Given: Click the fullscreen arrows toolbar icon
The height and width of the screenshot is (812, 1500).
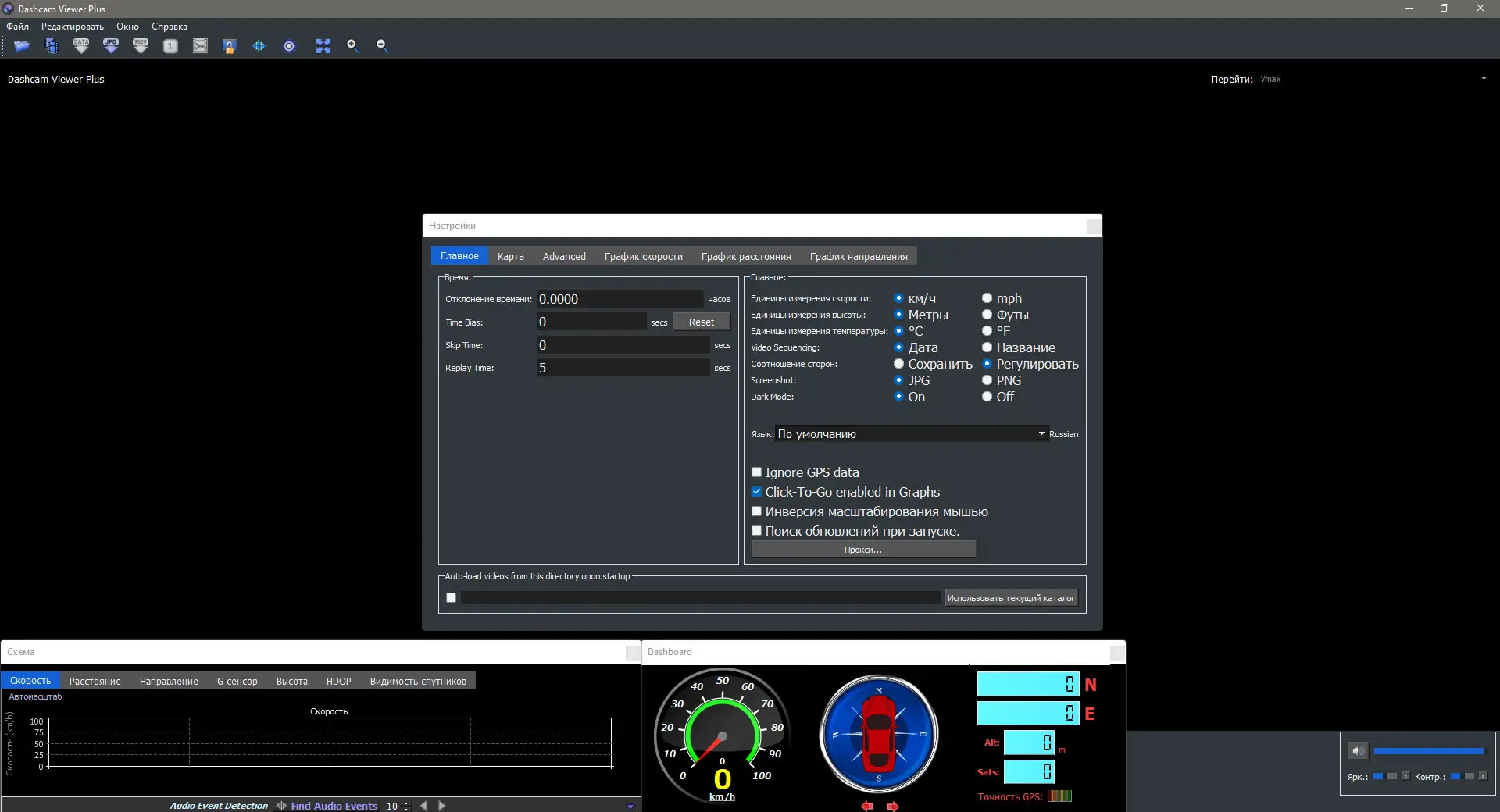Looking at the screenshot, I should [323, 46].
